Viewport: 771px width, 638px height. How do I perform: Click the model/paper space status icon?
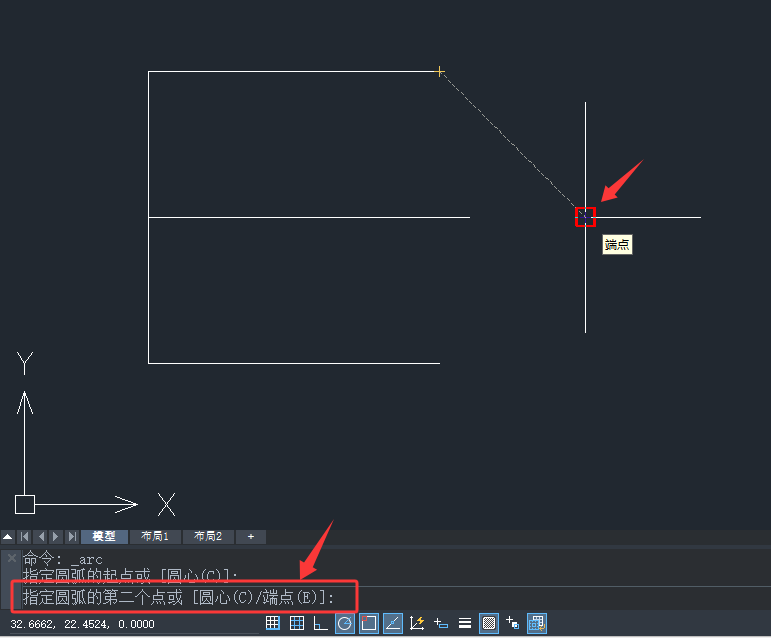click(x=536, y=623)
